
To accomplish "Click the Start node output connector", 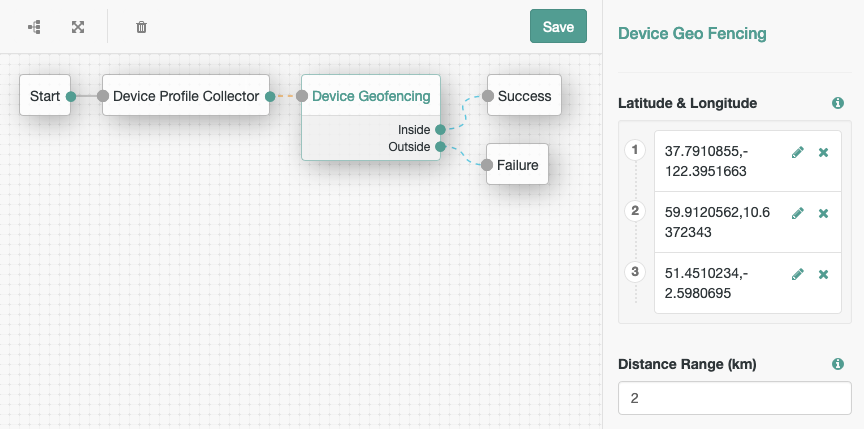I will (71, 96).
